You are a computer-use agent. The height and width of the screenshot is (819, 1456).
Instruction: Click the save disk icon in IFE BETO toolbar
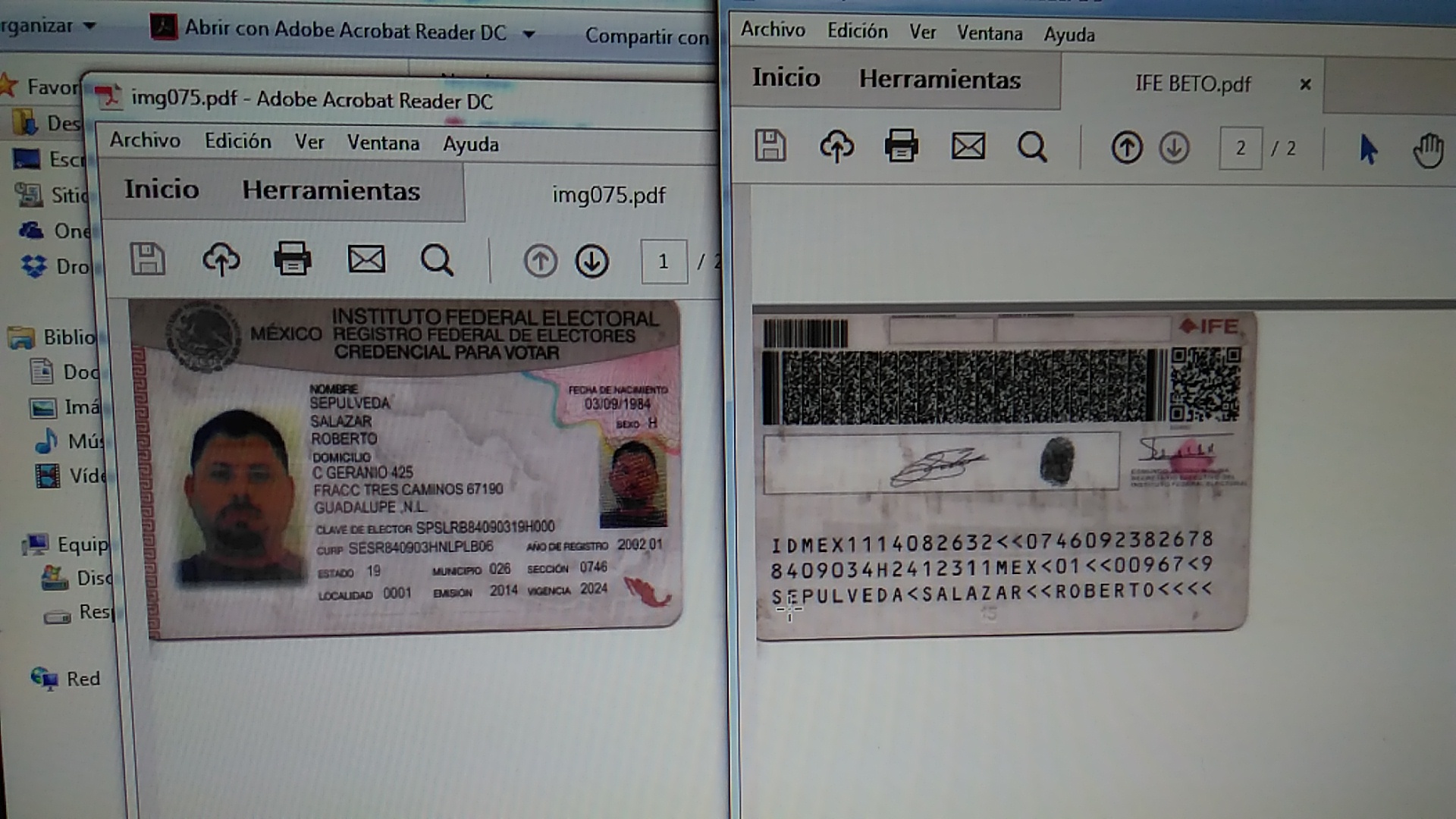click(770, 145)
